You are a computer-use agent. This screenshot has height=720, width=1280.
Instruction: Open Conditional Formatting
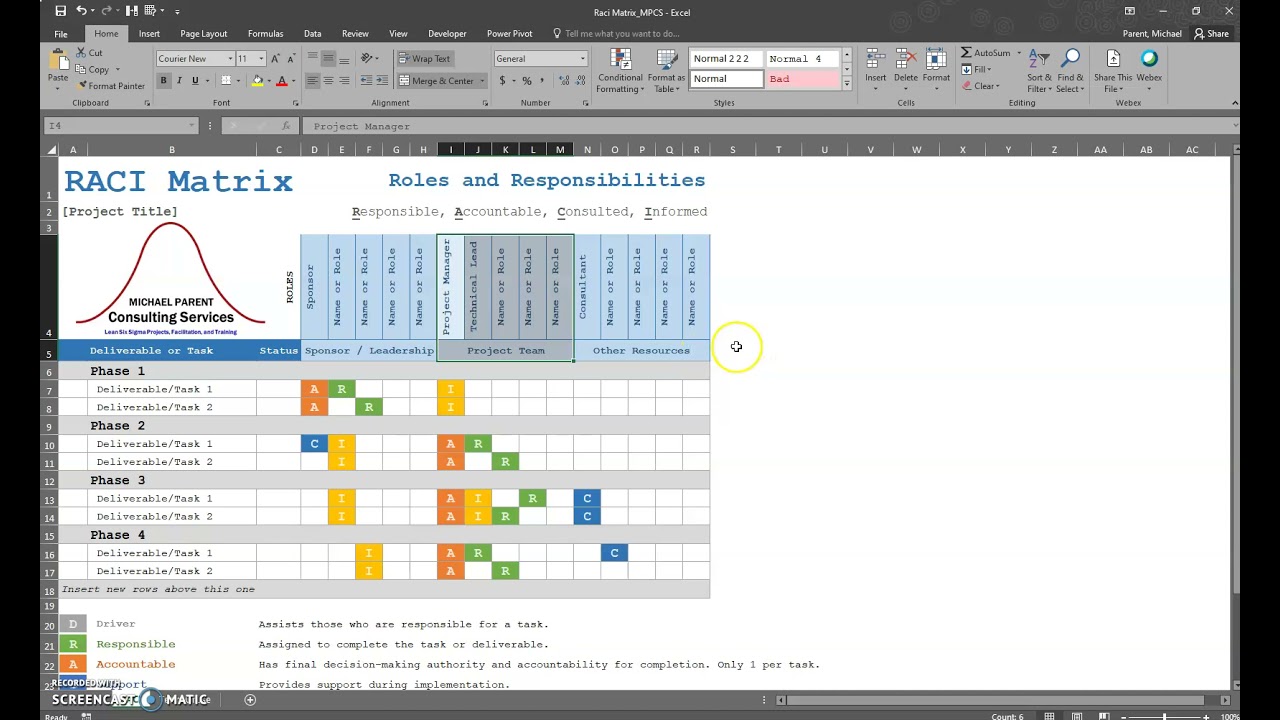pos(620,71)
